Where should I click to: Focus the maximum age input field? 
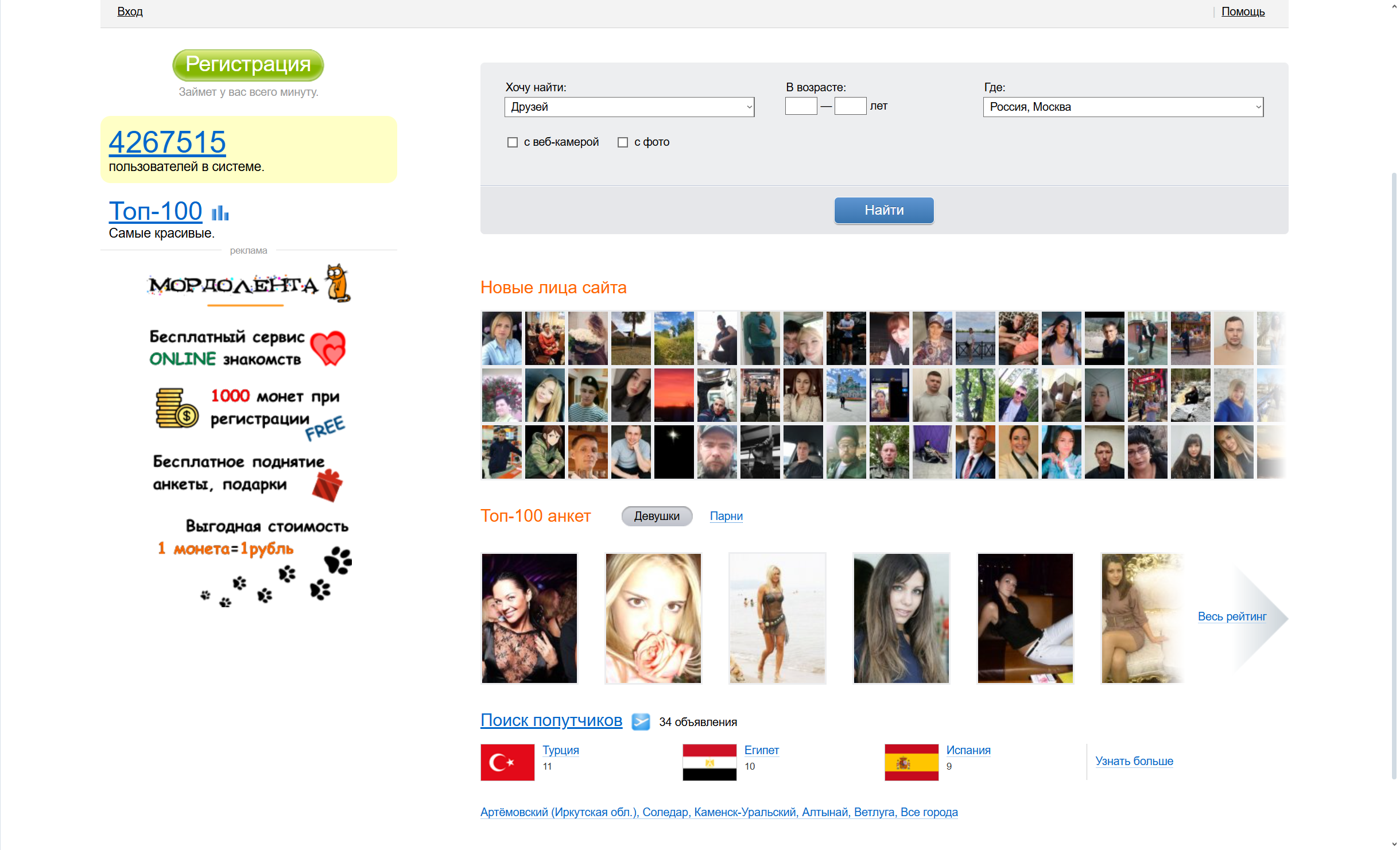pos(850,106)
